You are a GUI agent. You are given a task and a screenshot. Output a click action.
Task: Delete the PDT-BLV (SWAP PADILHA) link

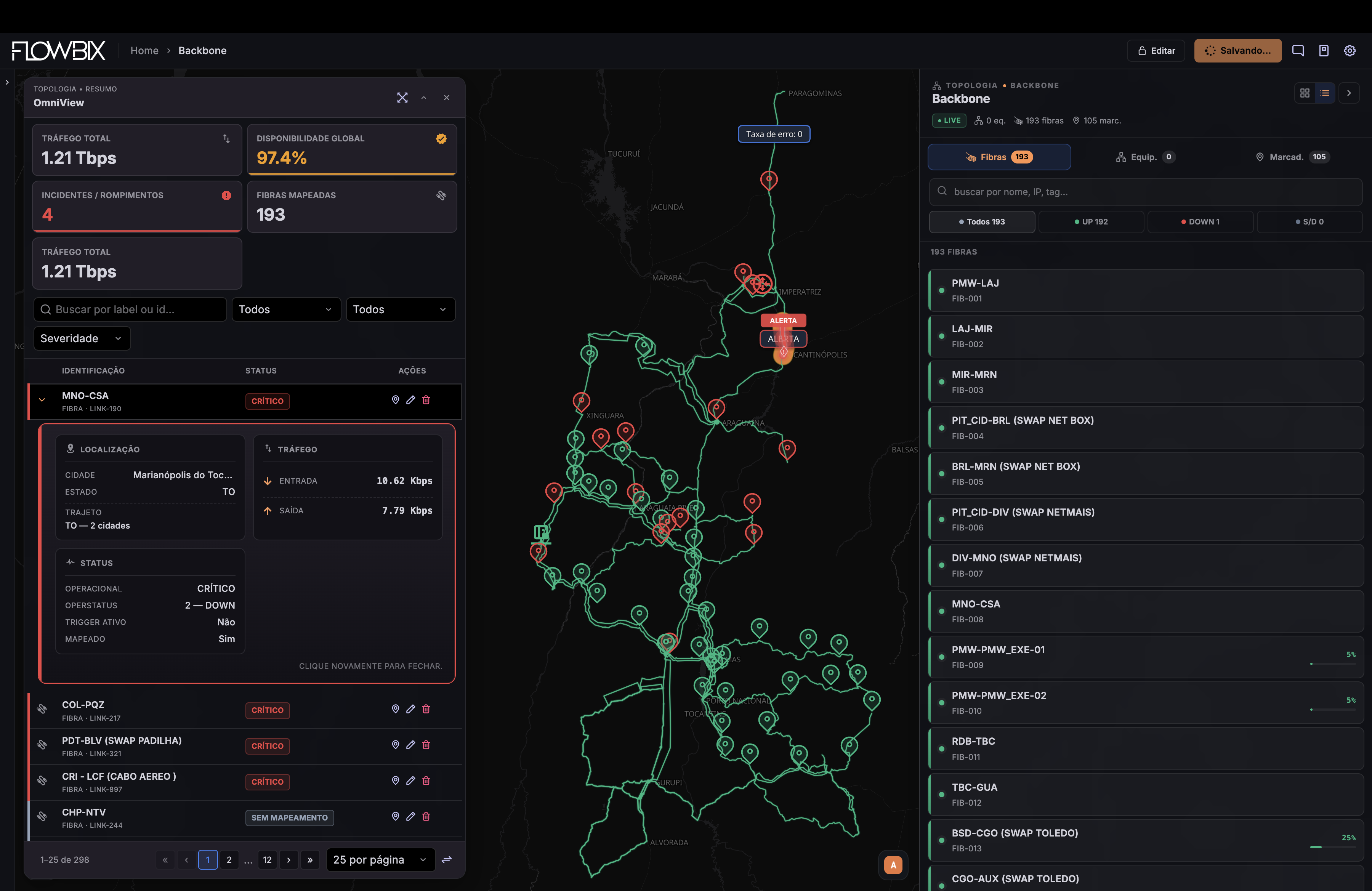[x=426, y=745]
